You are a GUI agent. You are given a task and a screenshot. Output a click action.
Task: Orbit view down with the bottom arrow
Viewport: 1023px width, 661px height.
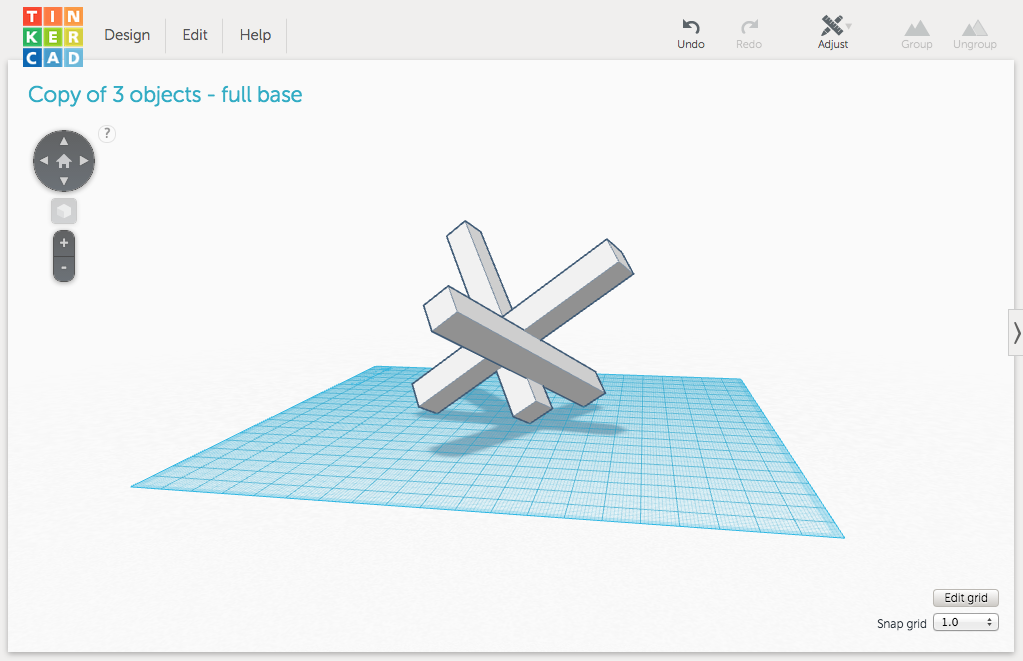click(x=64, y=181)
